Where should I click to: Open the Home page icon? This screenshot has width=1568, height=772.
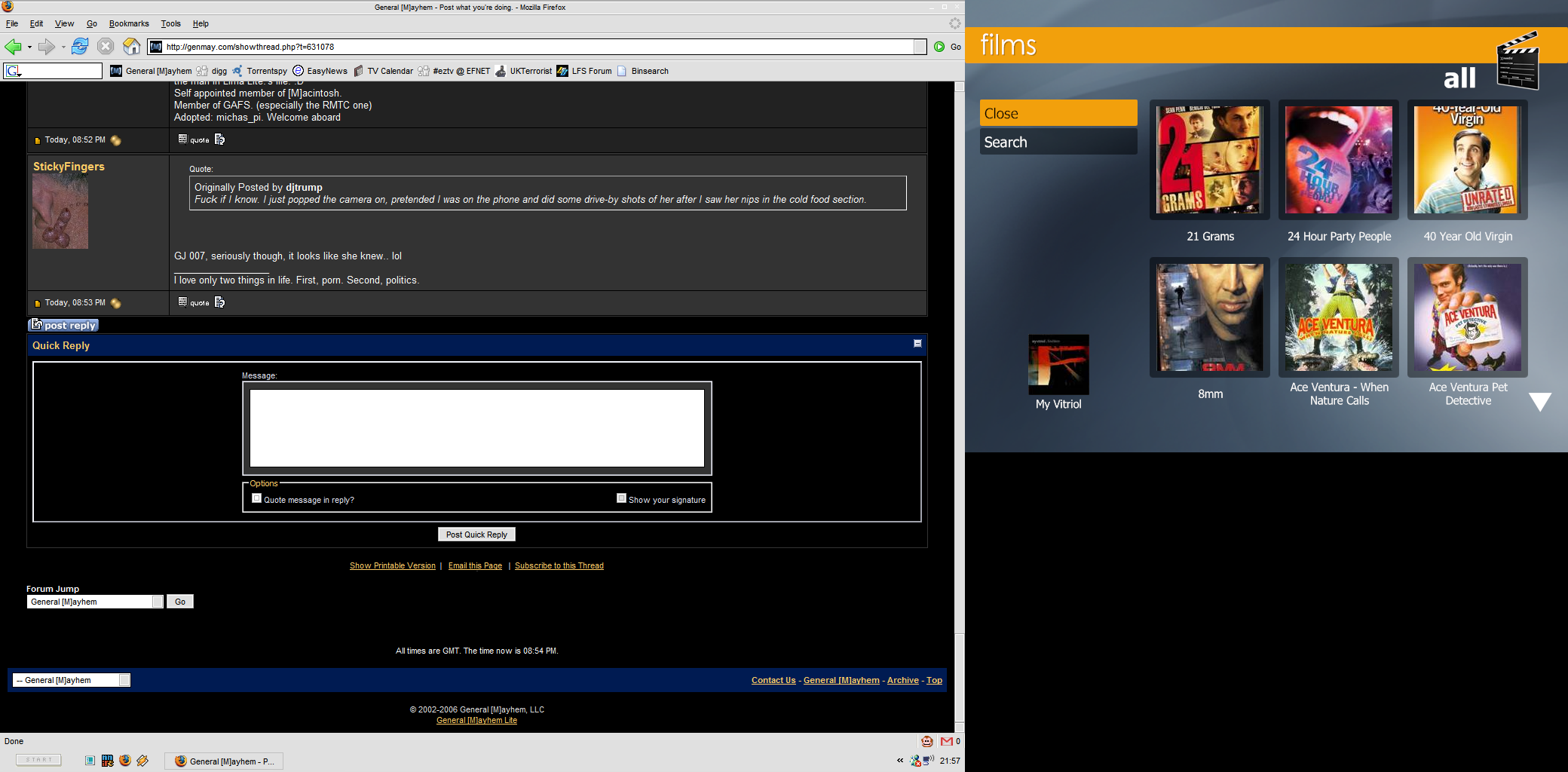click(x=132, y=47)
